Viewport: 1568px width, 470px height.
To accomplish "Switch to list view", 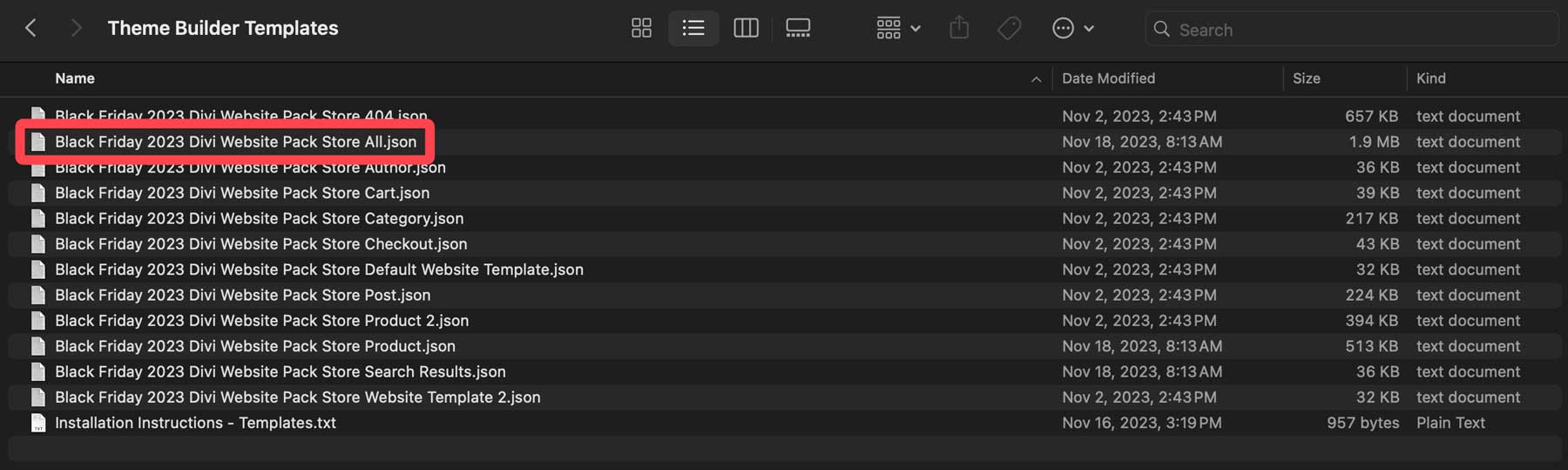I will pos(693,29).
